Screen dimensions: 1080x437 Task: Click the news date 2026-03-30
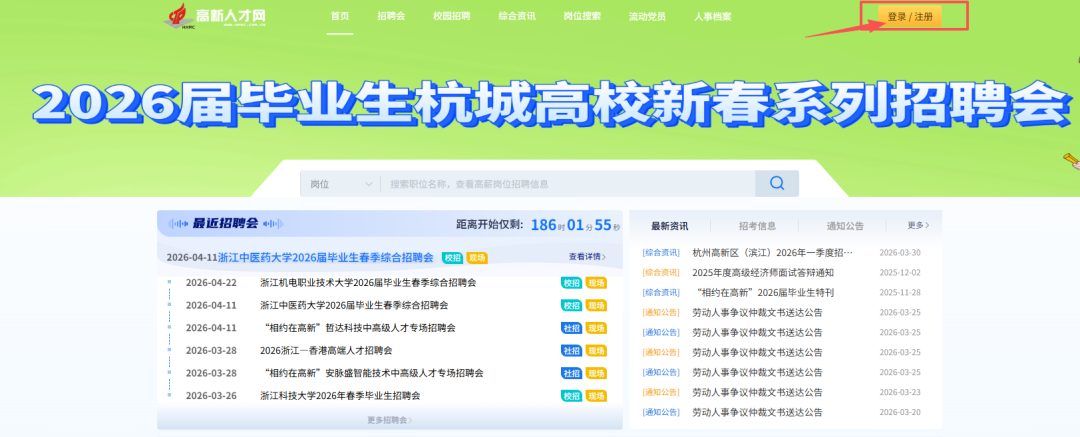coord(900,253)
